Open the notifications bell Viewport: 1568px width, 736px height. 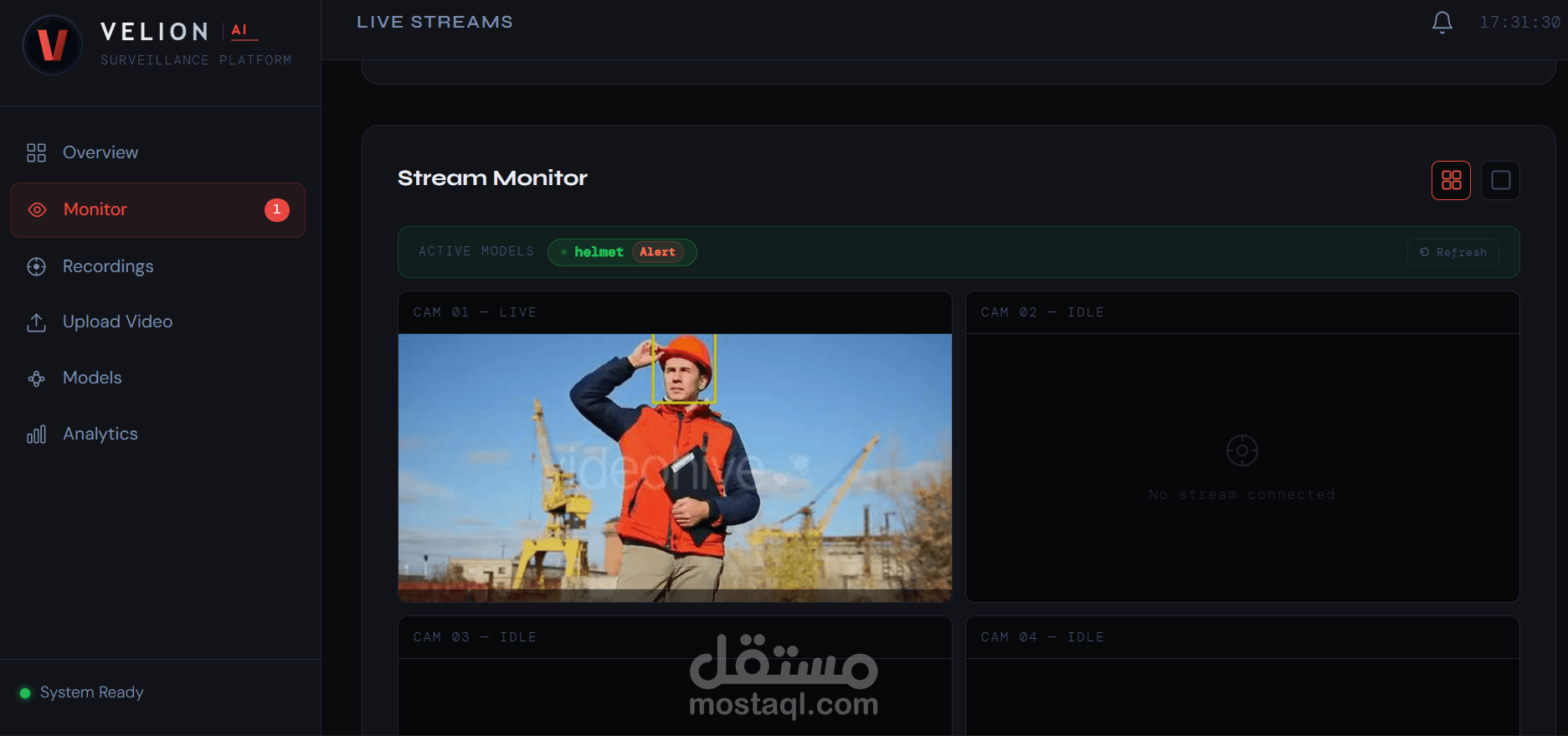[1442, 23]
